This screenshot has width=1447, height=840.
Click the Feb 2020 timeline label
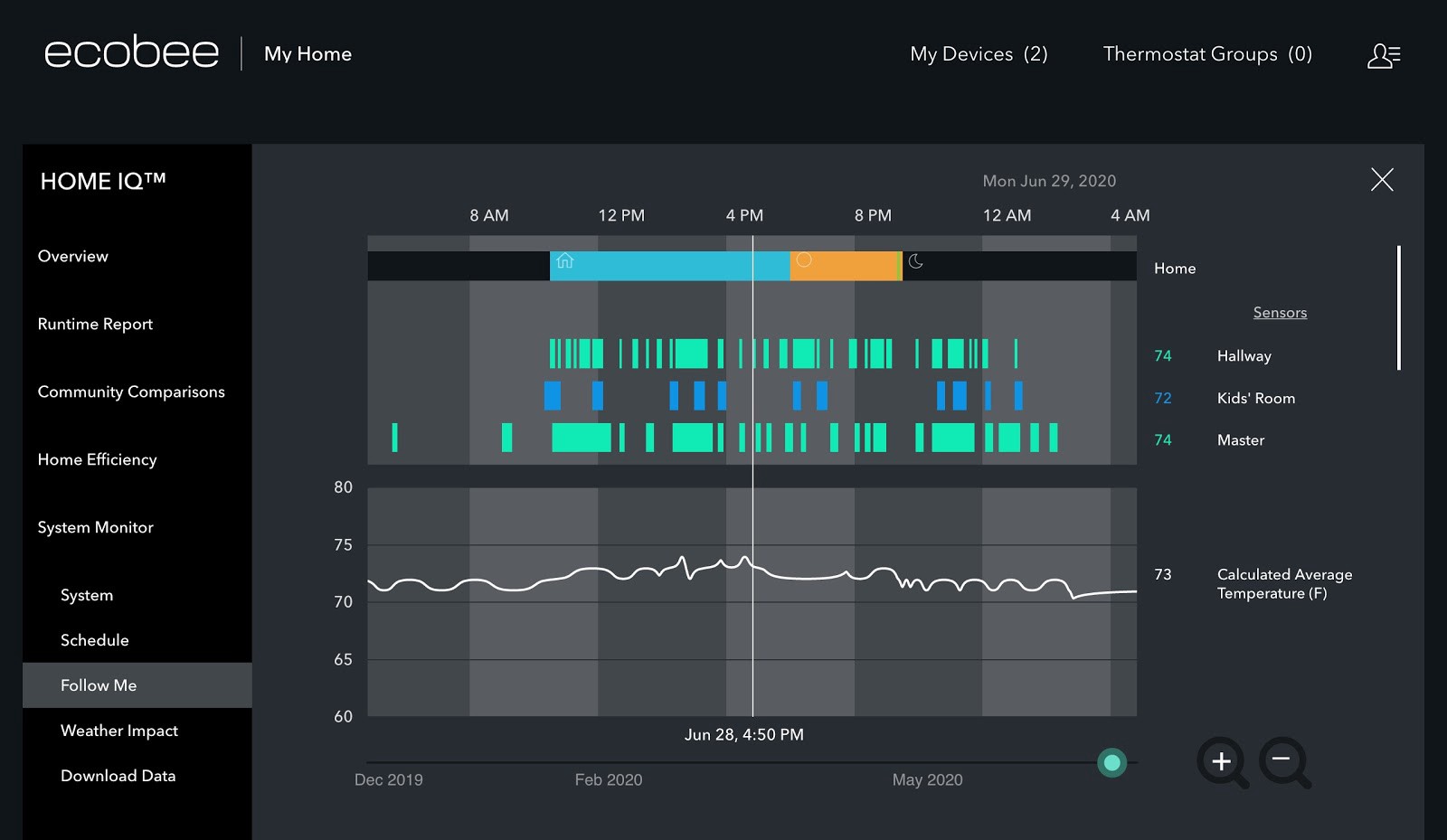(x=609, y=779)
